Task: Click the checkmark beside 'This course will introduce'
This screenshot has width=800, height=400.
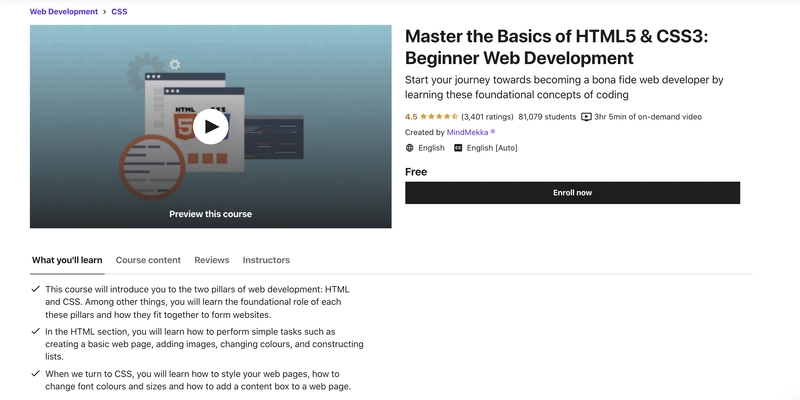Action: (35, 289)
